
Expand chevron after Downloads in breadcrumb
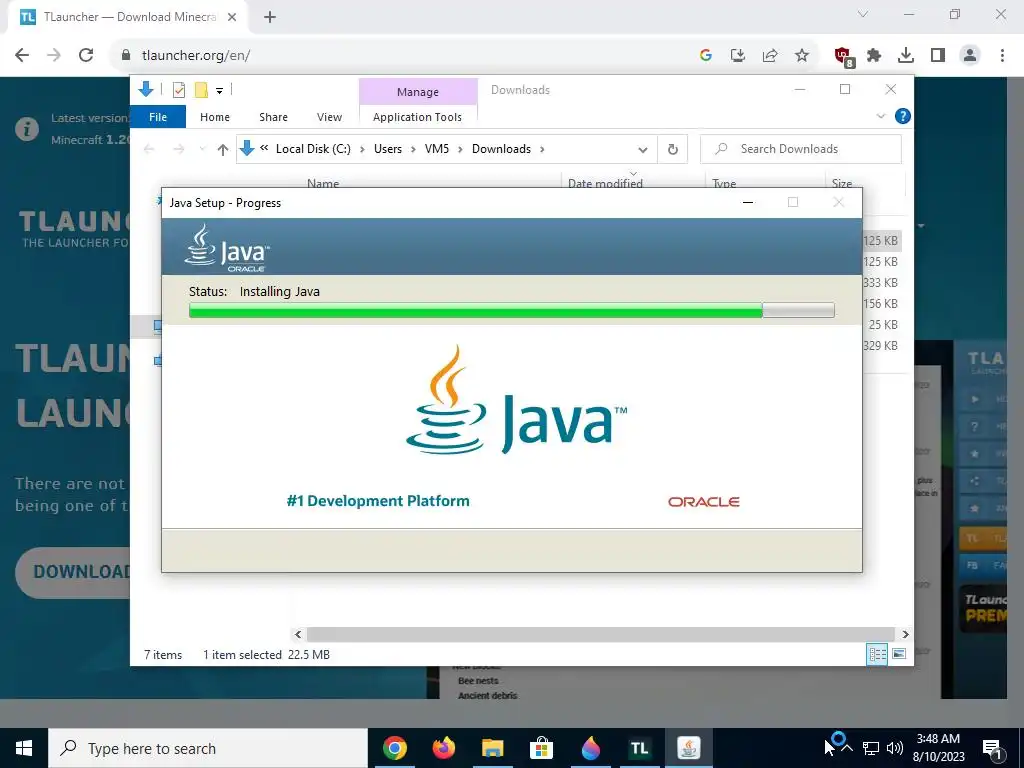[542, 150]
